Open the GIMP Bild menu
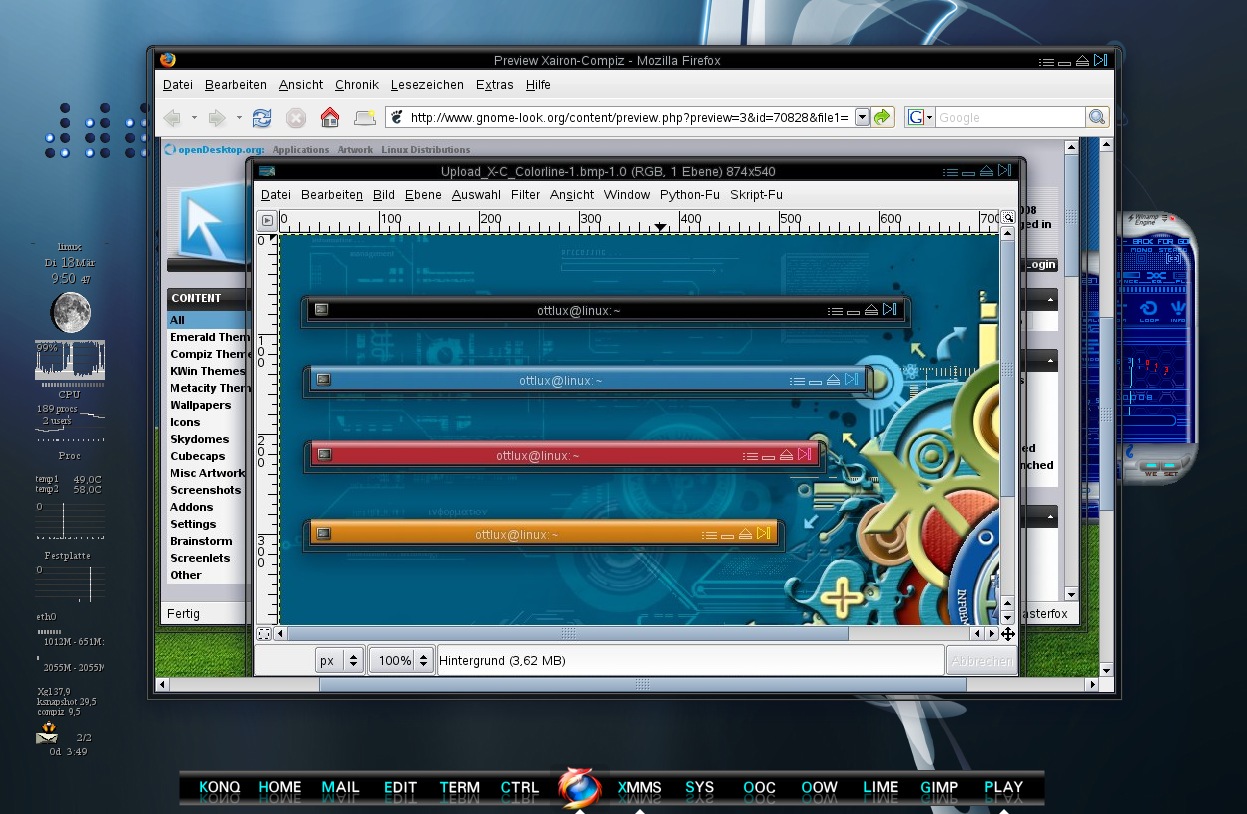 point(384,195)
